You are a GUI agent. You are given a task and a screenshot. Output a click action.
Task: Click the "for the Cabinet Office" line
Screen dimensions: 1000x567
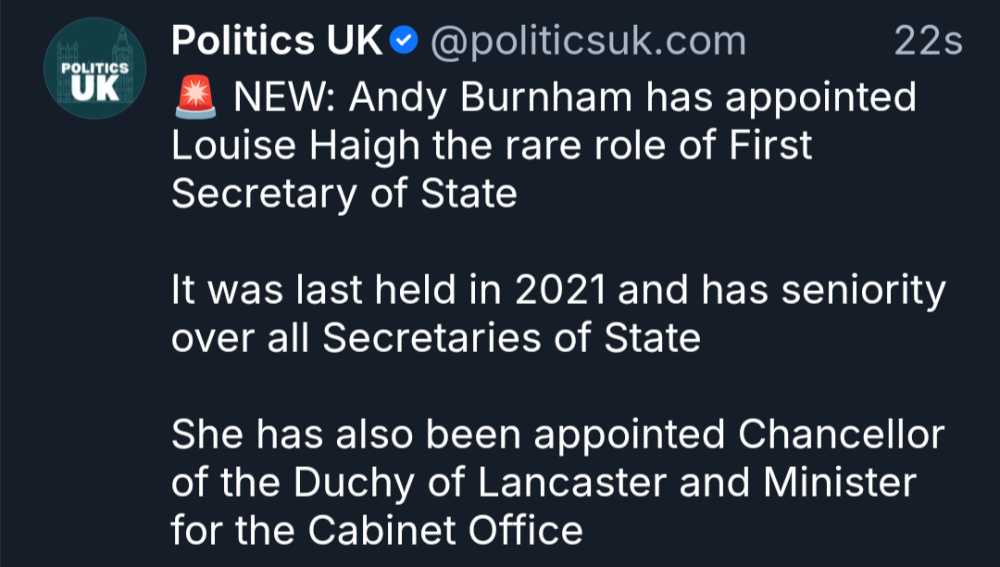click(377, 531)
